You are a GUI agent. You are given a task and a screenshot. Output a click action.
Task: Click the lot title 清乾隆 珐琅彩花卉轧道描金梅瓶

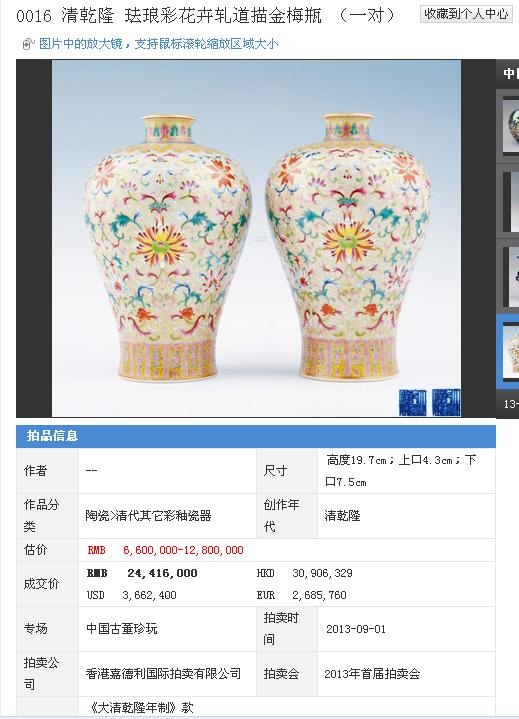pos(192,16)
